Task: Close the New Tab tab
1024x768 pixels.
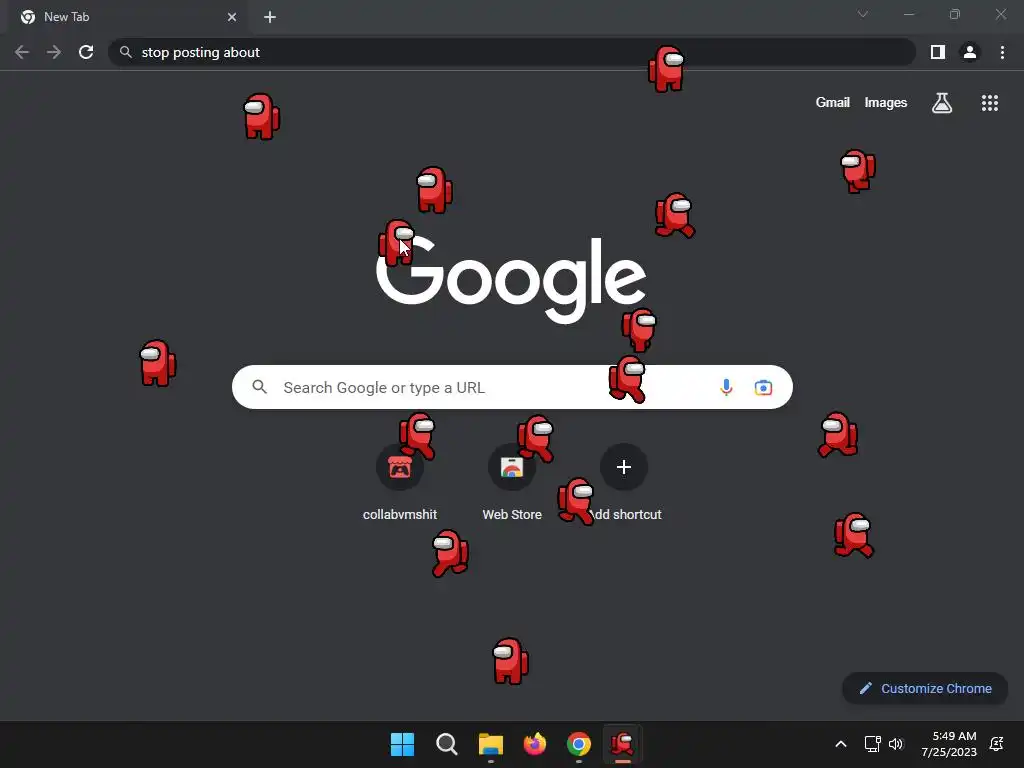Action: coord(232,17)
